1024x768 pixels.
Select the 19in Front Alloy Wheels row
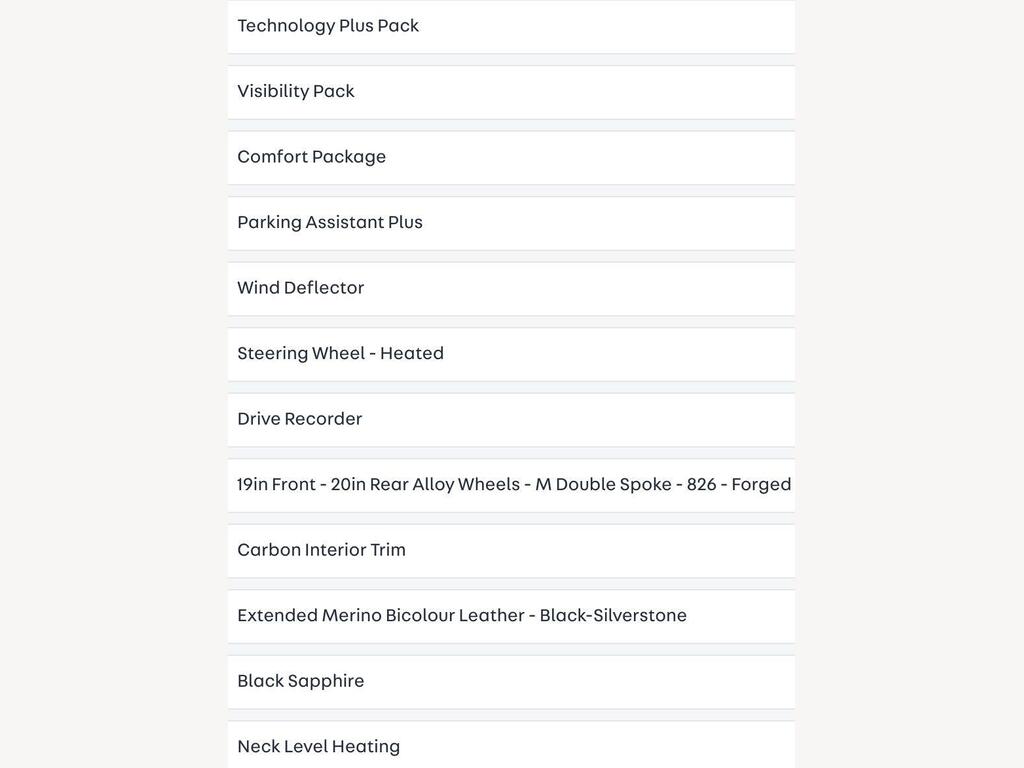(511, 485)
